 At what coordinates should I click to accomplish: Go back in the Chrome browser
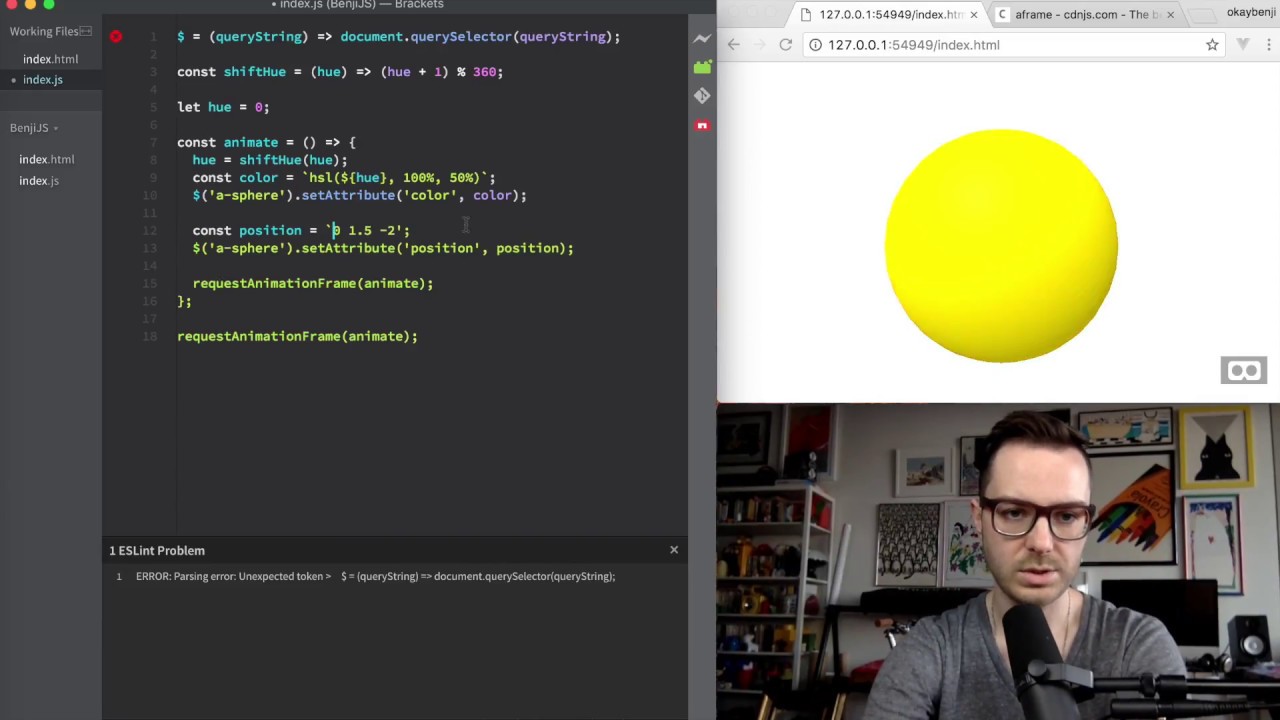[x=734, y=45]
